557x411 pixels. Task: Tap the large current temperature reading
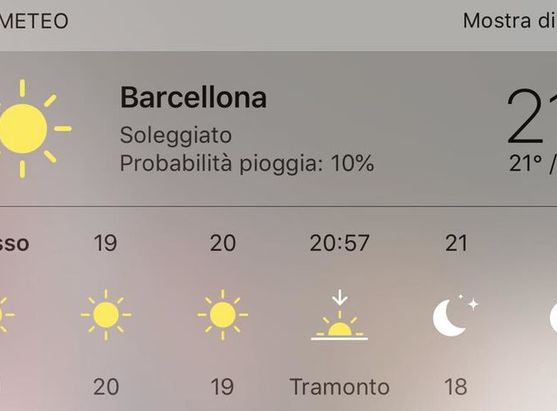[x=531, y=116]
